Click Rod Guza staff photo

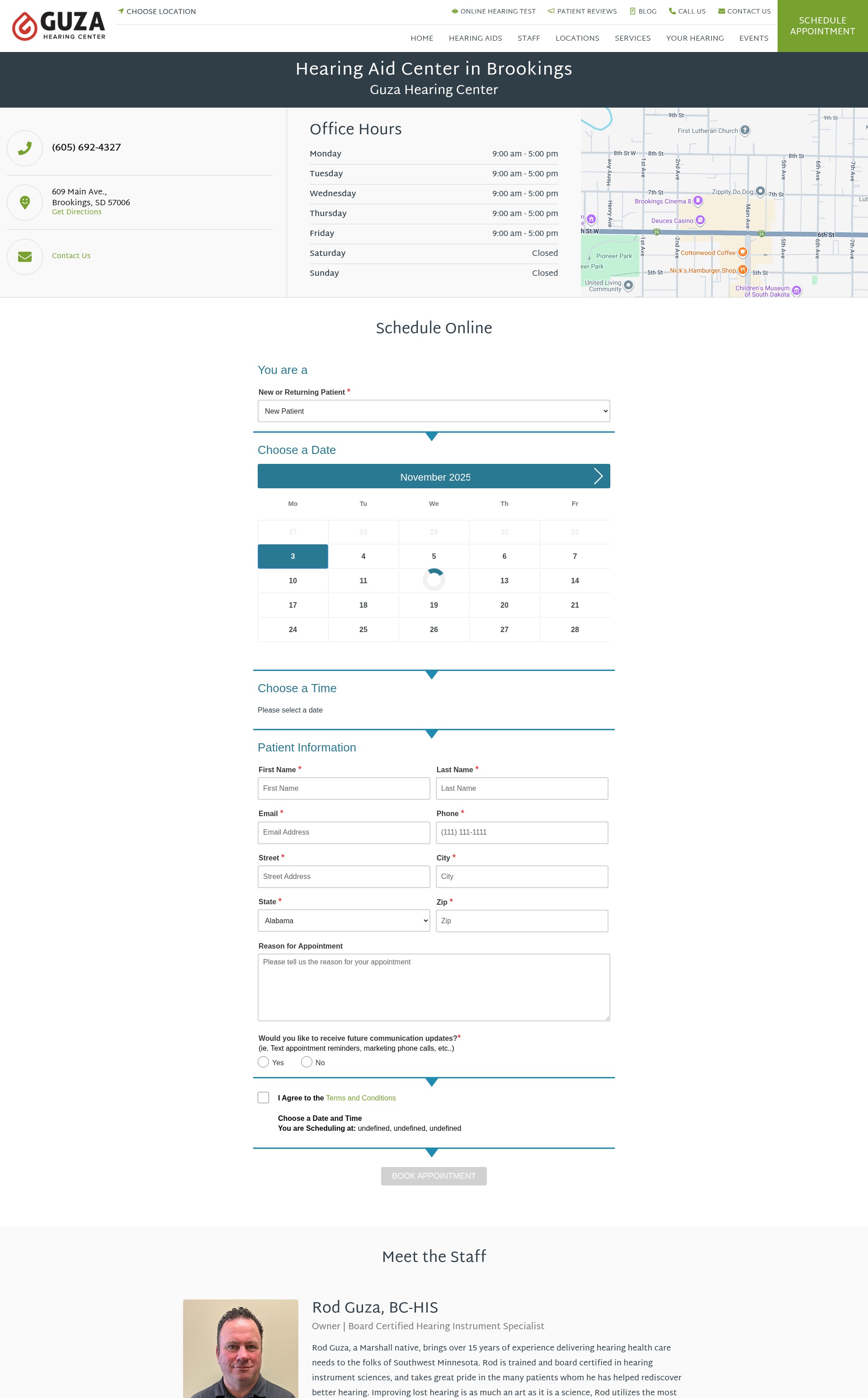(x=241, y=1349)
